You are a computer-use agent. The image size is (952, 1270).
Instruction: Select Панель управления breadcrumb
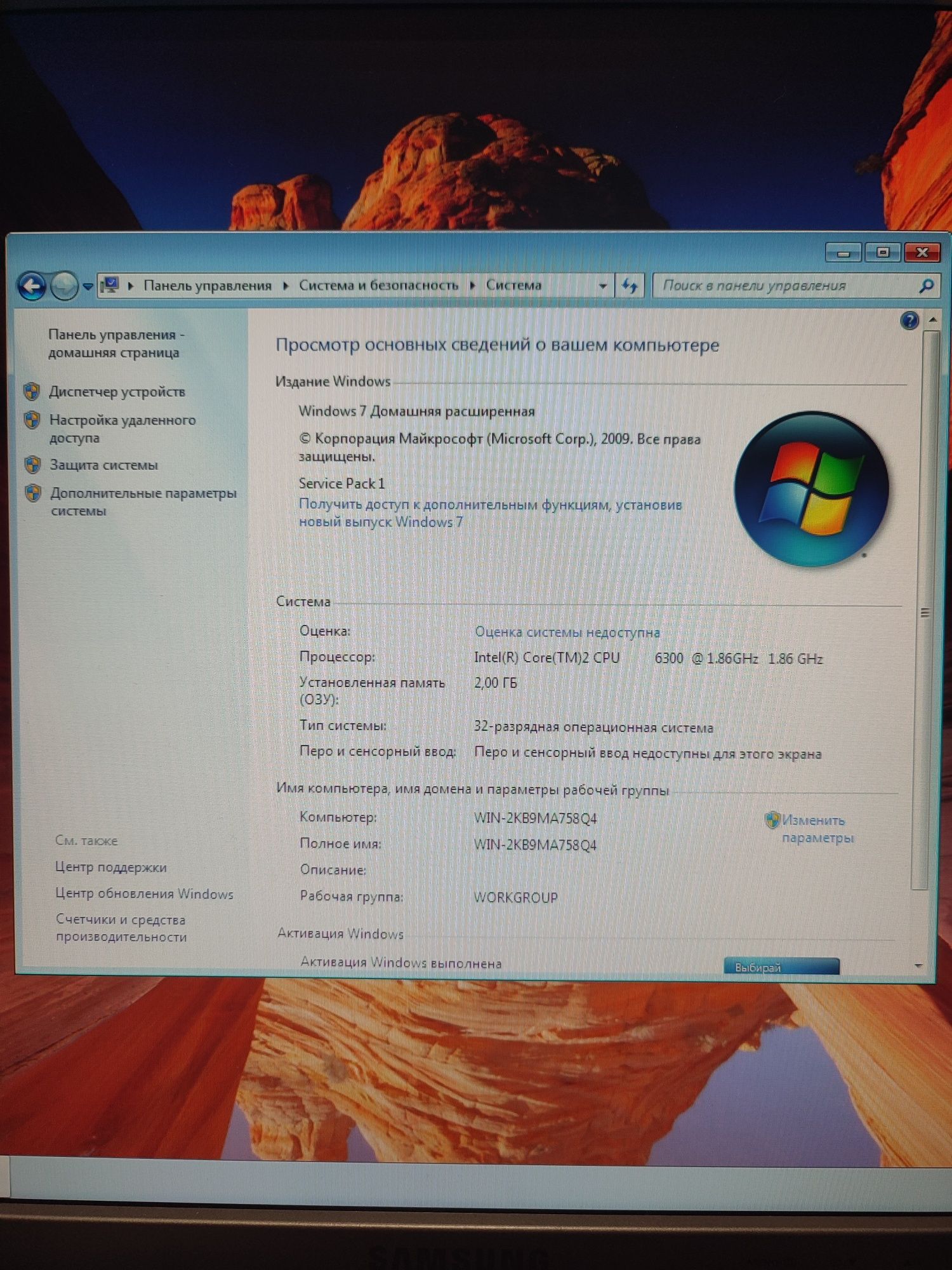point(208,286)
